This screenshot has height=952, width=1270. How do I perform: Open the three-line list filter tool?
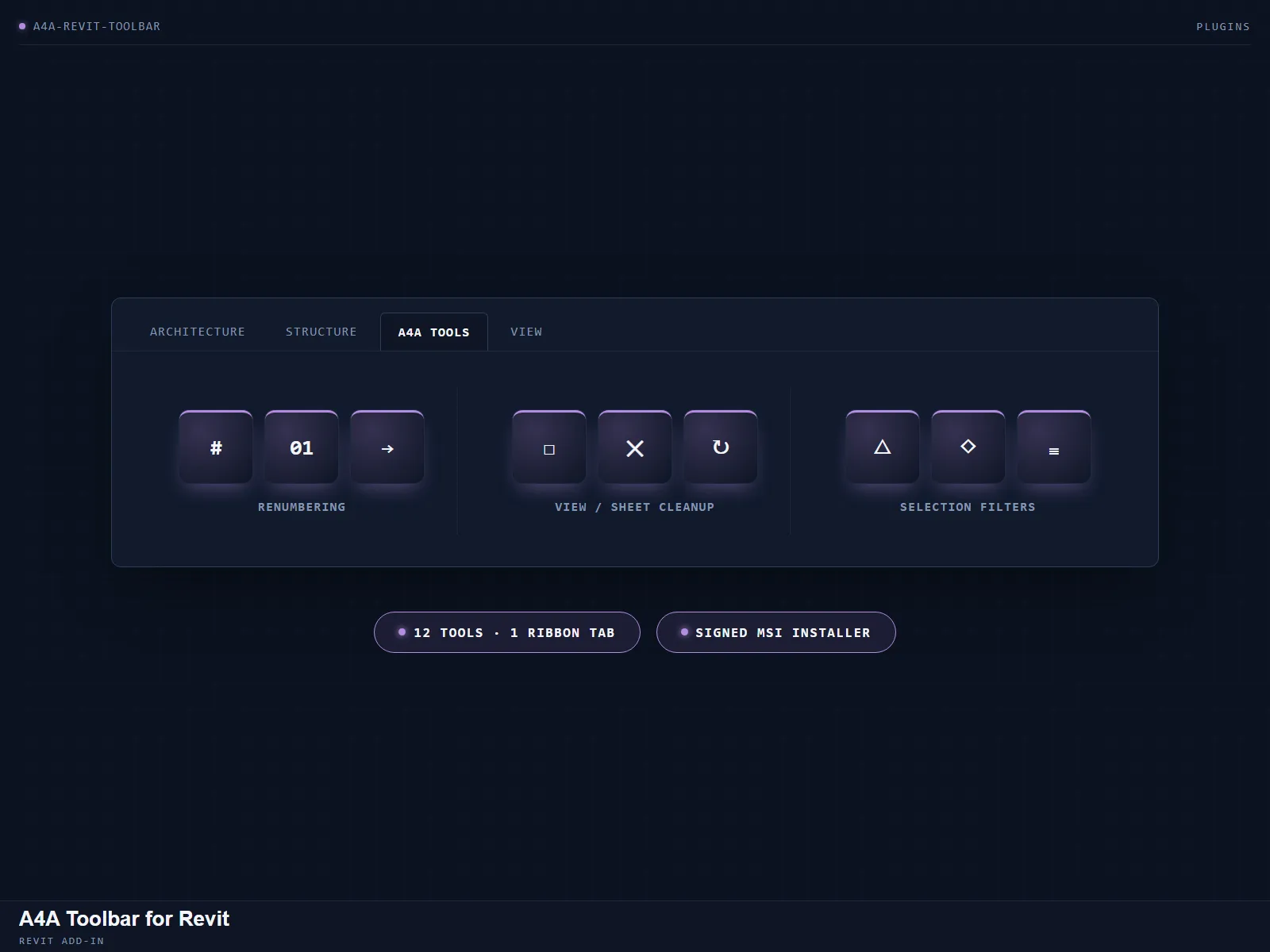(1054, 447)
